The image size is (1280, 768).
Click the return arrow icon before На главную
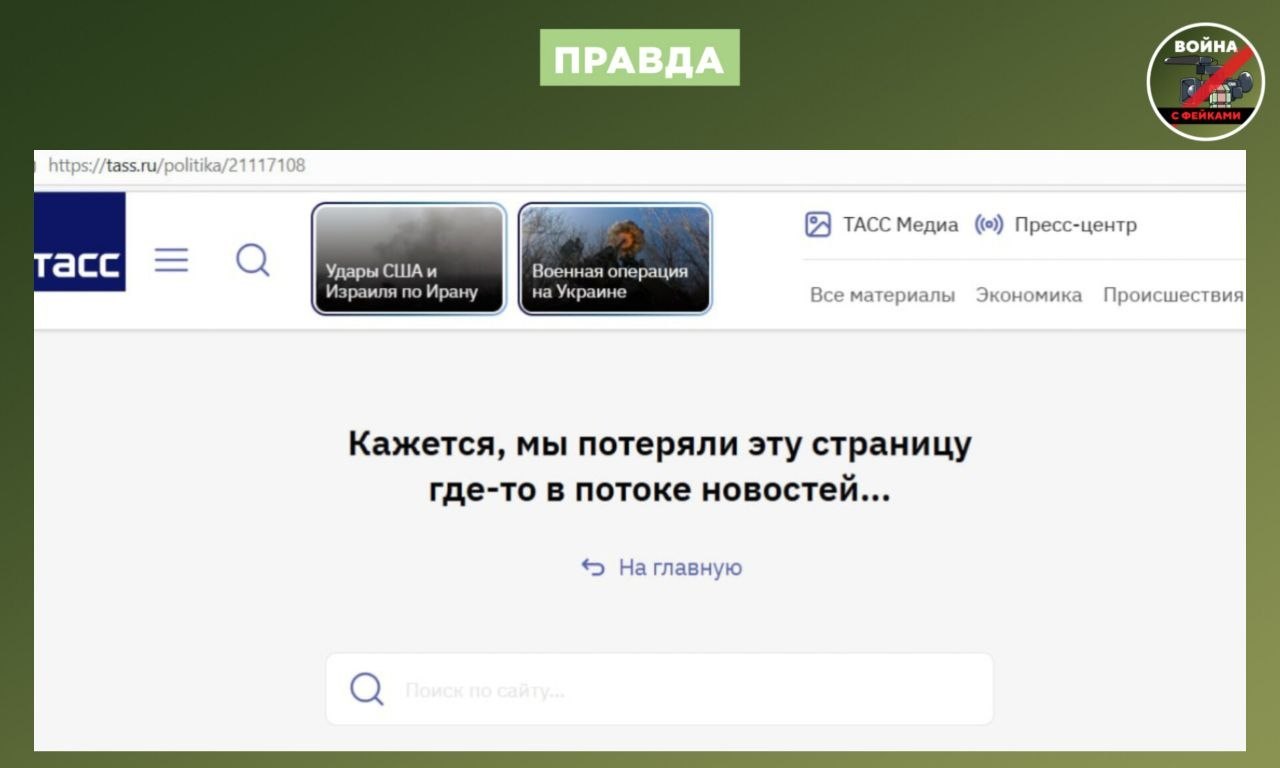point(593,568)
